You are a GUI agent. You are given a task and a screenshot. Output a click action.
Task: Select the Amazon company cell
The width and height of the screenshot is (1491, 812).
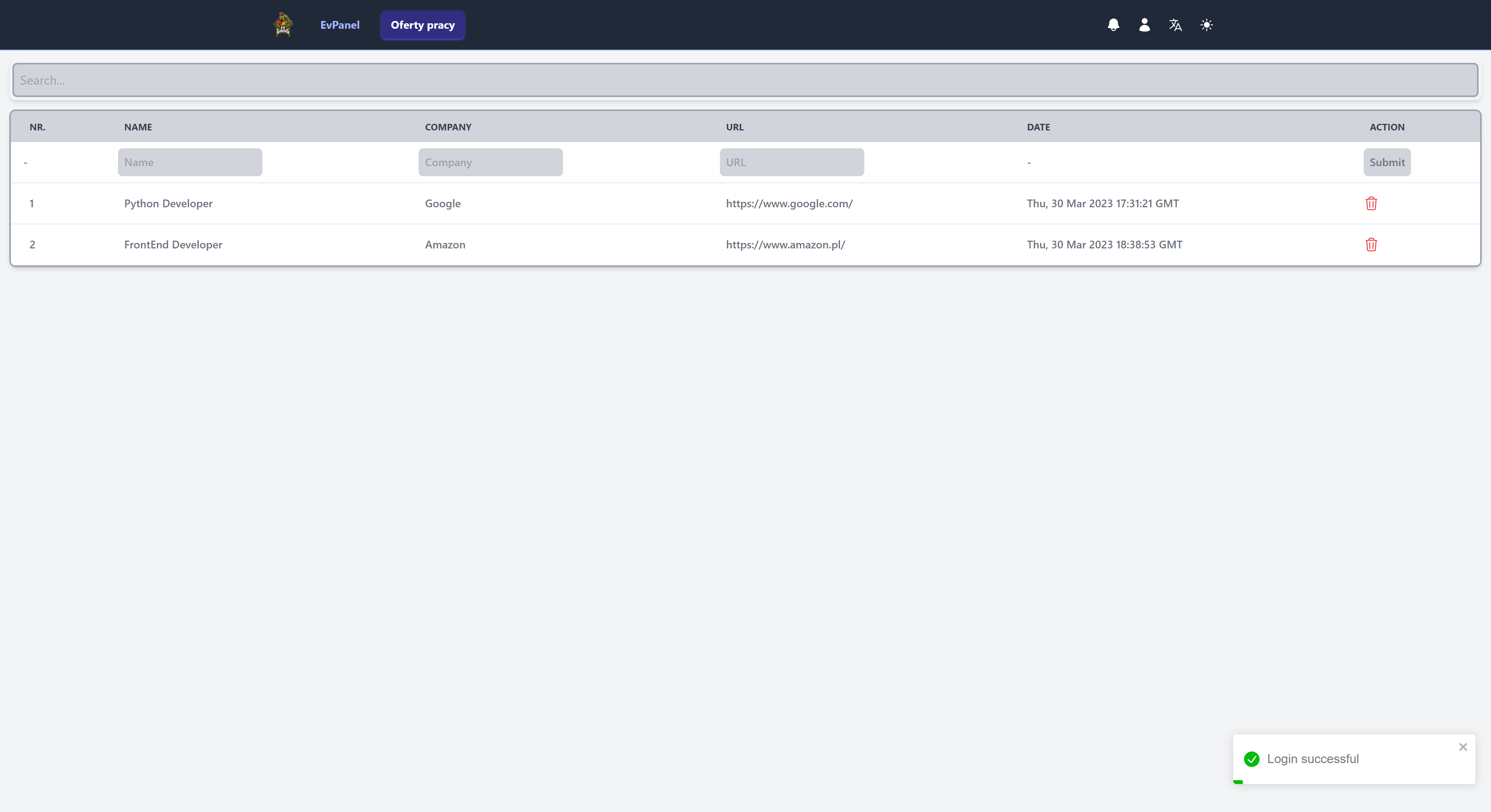445,244
